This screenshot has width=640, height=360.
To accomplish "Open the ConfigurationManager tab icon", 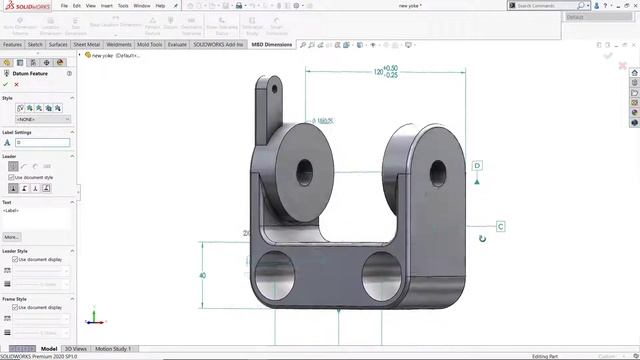I will pos(33,62).
